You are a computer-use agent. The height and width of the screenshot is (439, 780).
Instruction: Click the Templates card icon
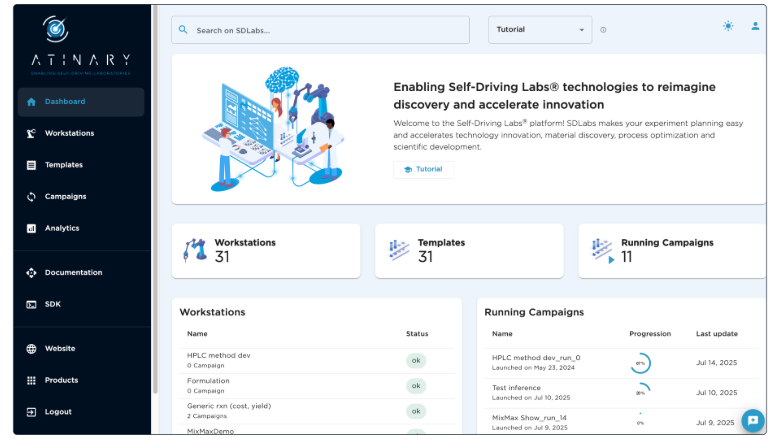[398, 250]
